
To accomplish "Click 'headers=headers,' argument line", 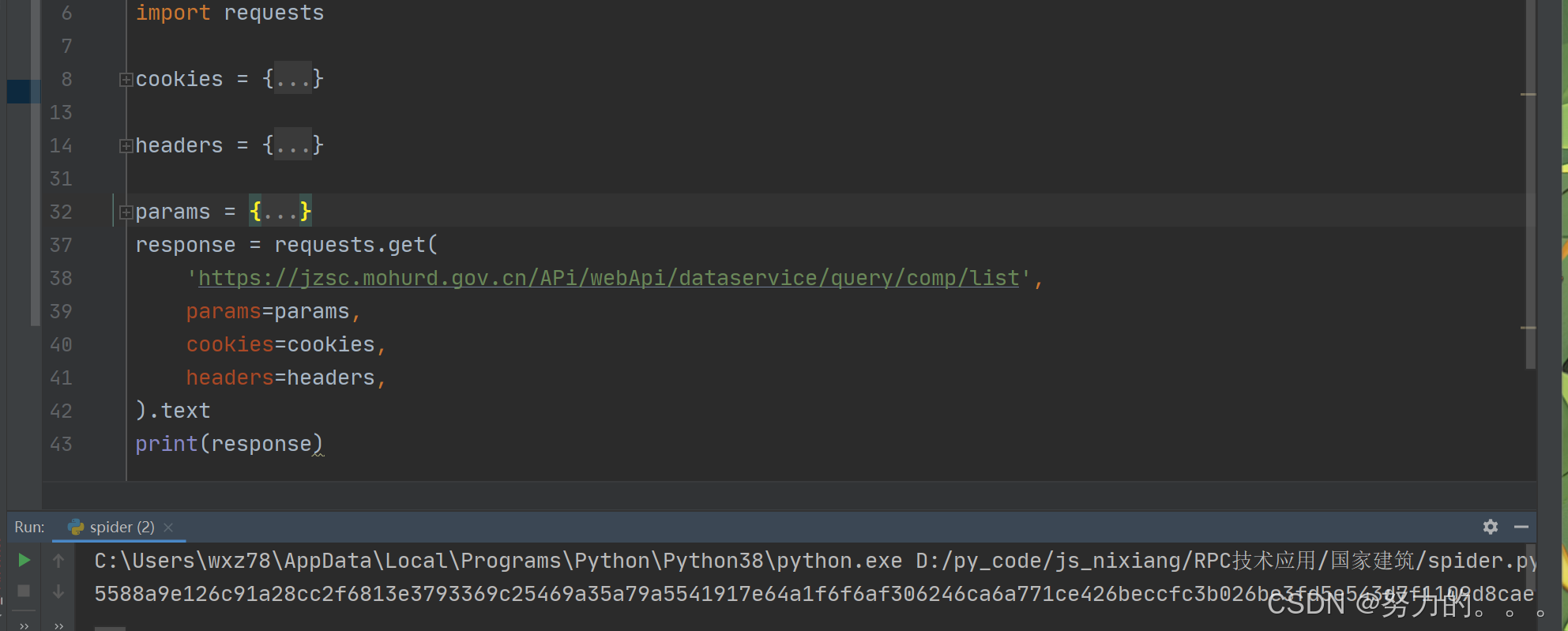I will click(x=286, y=377).
